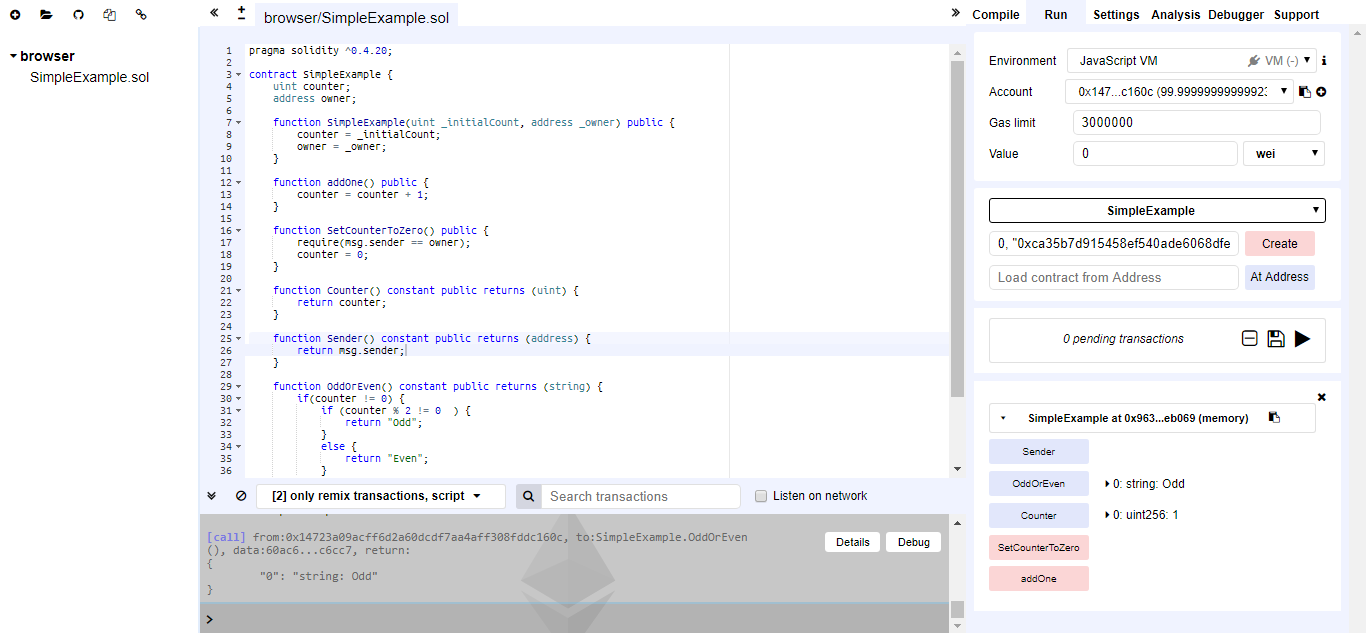
Task: Click Debug on the call log
Action: pos(914,542)
